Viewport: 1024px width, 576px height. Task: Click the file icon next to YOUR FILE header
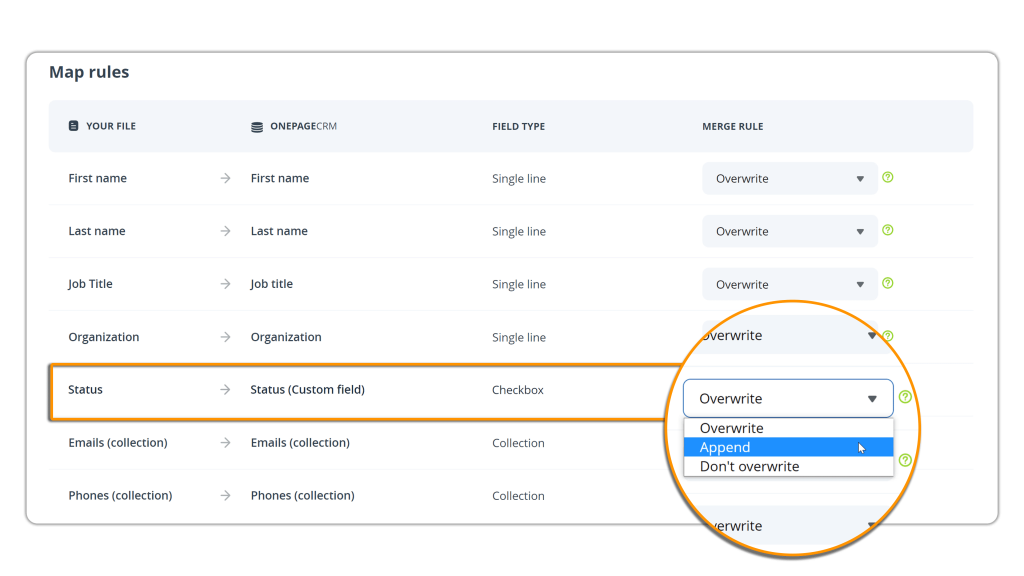[73, 127]
